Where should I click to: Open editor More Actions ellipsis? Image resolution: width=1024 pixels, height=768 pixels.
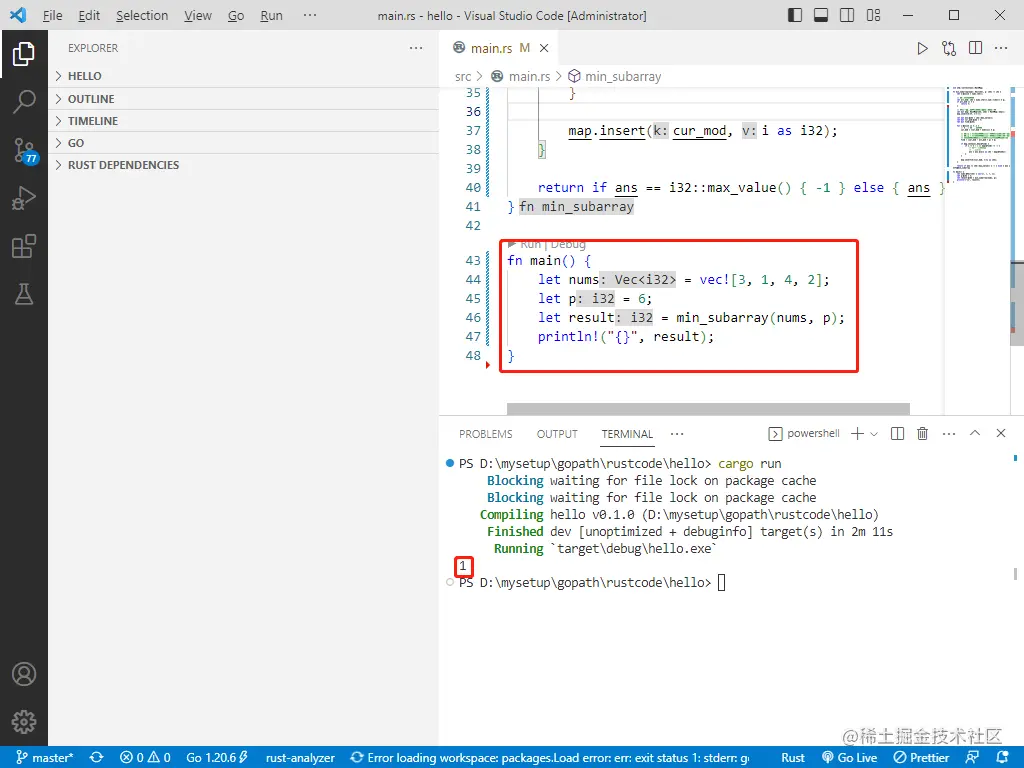pos(1000,48)
